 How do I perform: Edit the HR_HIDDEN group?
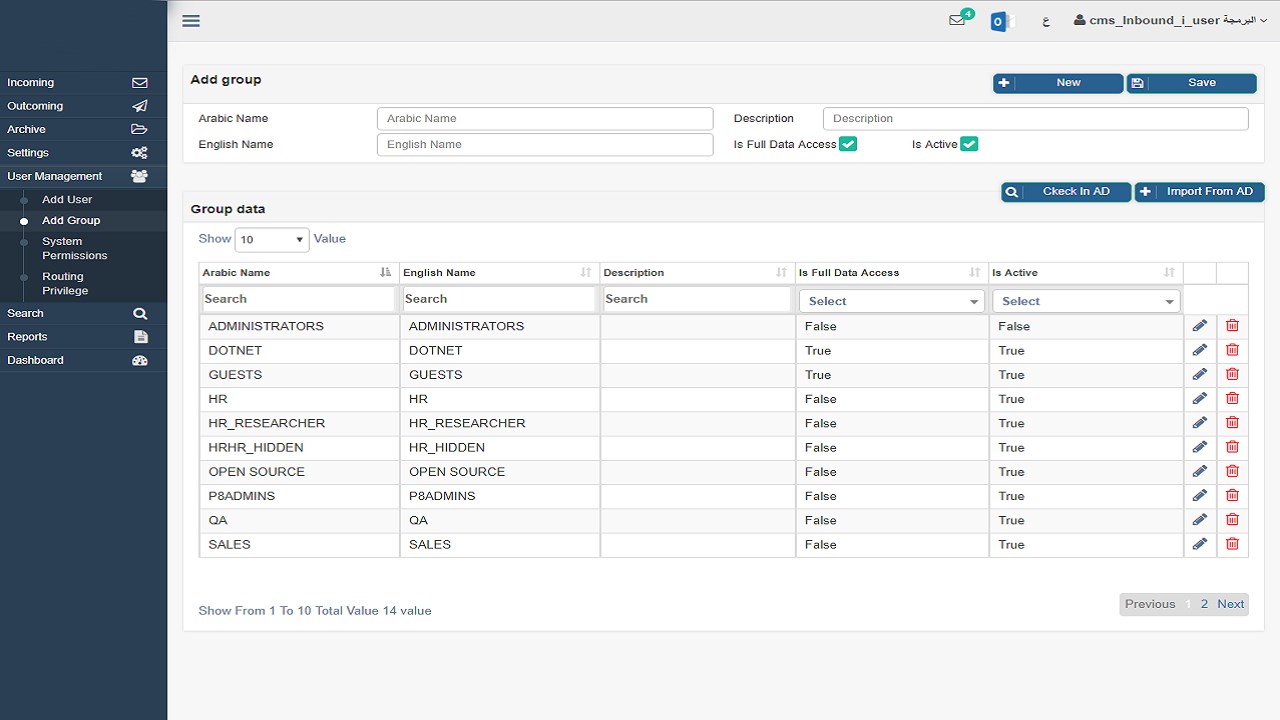(x=1200, y=447)
